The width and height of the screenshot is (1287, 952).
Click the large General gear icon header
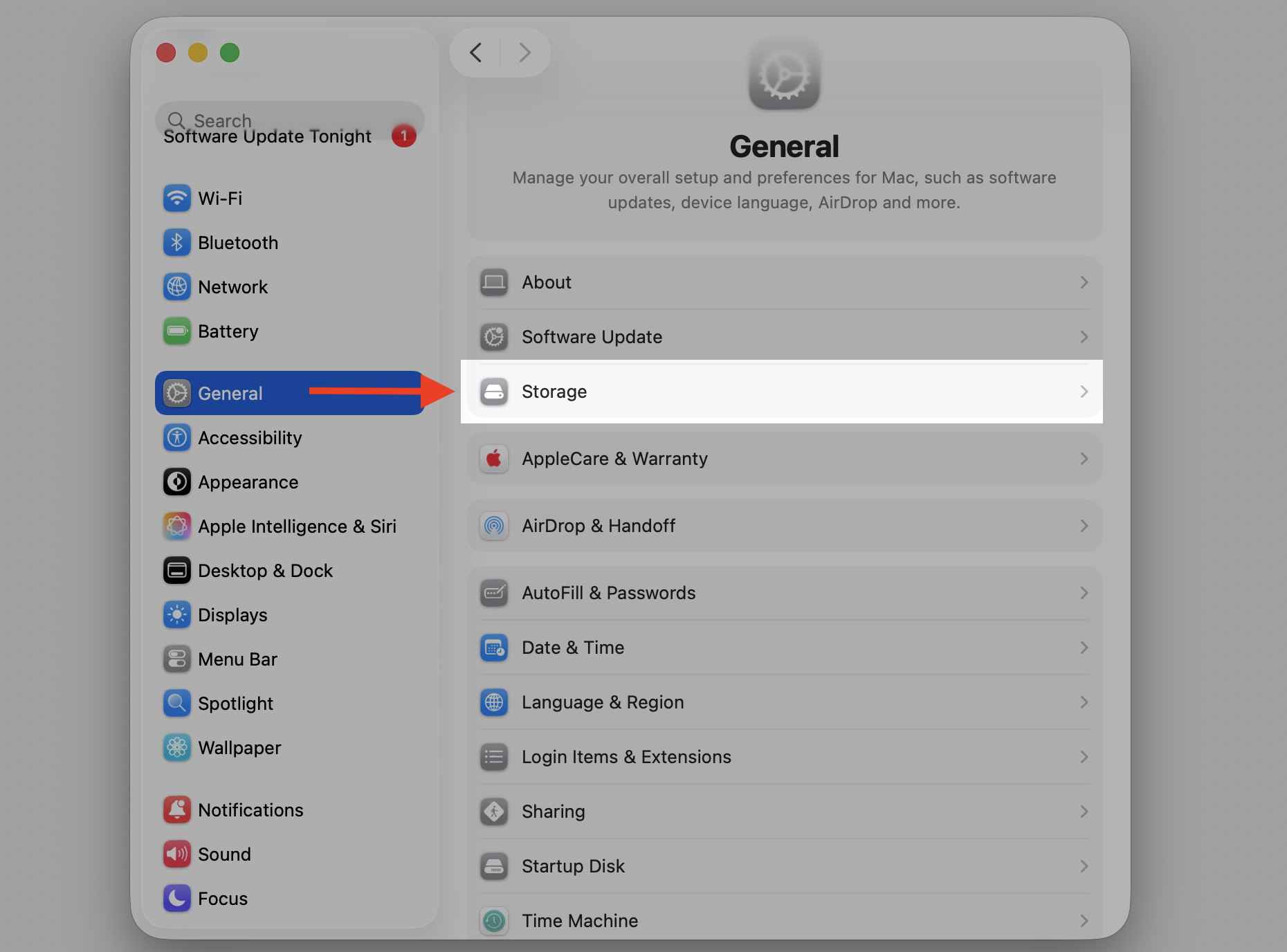point(784,75)
